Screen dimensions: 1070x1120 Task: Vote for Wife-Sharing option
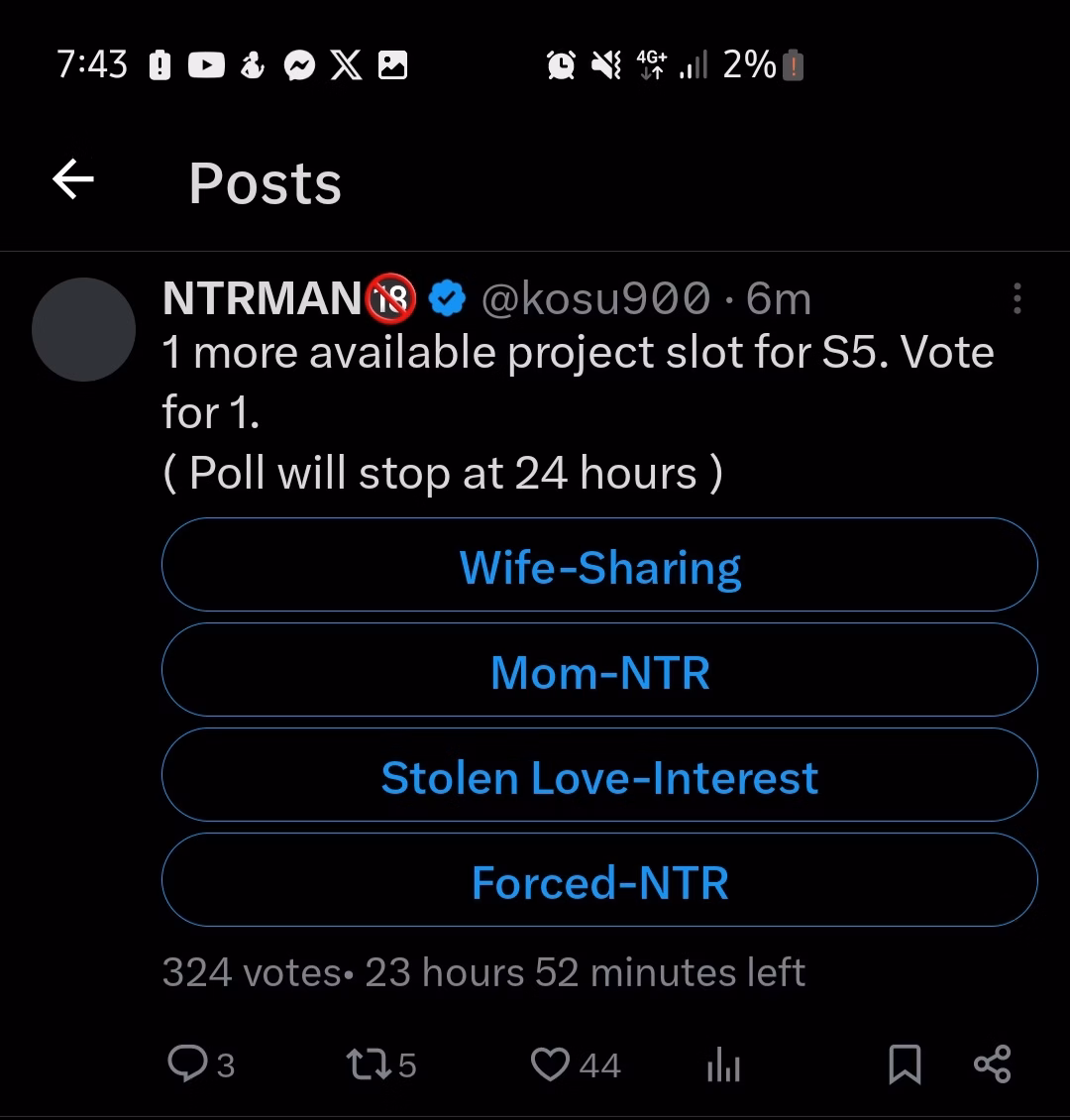coord(599,567)
